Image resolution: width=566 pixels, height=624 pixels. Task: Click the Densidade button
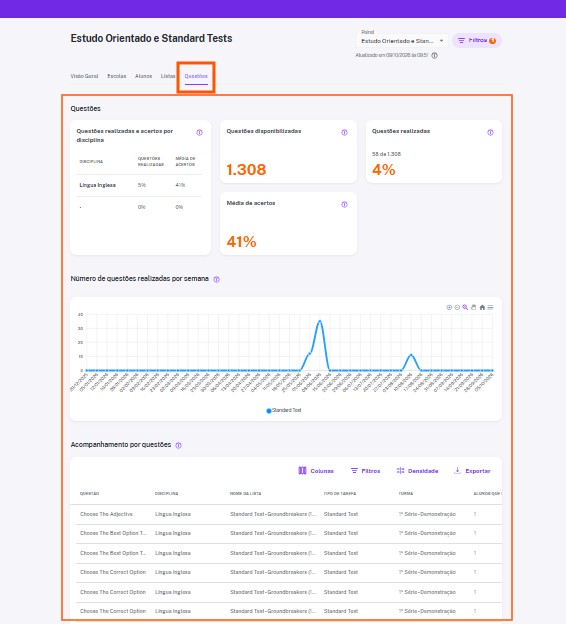pyautogui.click(x=417, y=471)
